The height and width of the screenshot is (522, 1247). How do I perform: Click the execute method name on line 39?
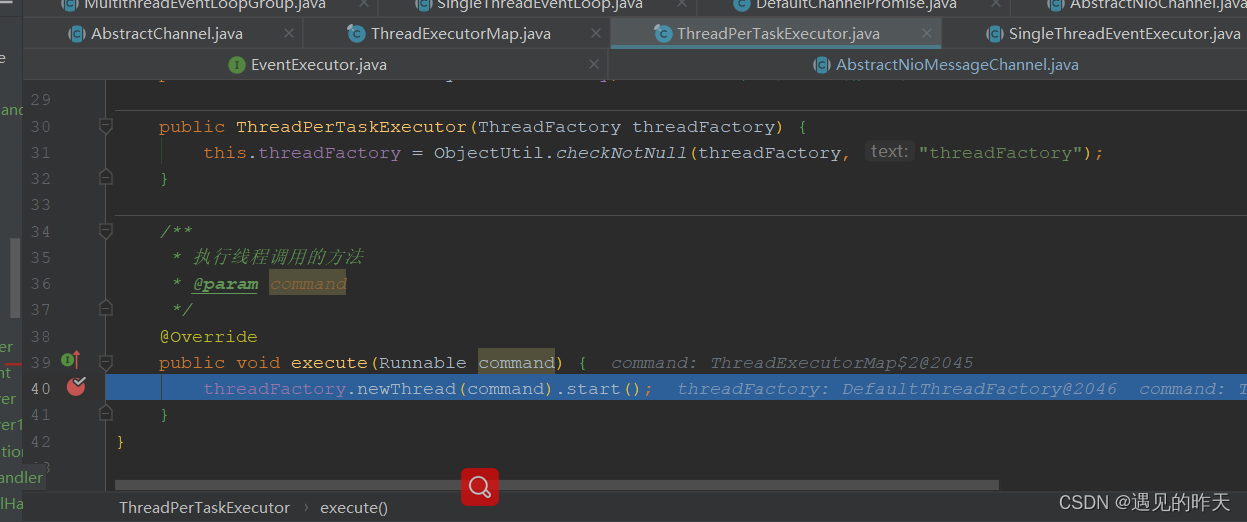coord(329,363)
